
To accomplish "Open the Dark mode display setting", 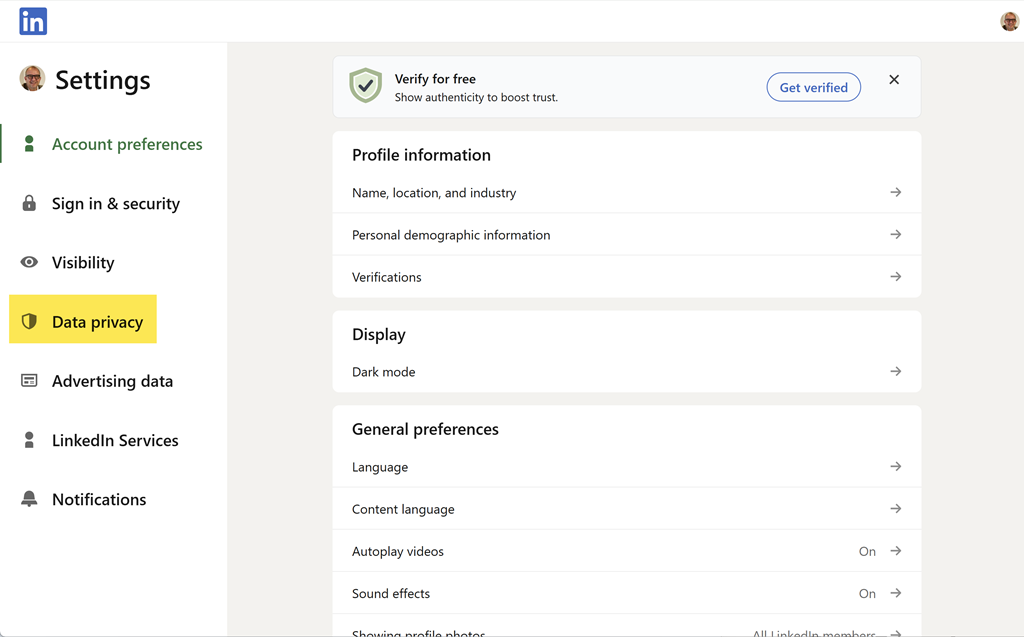I will (x=626, y=372).
